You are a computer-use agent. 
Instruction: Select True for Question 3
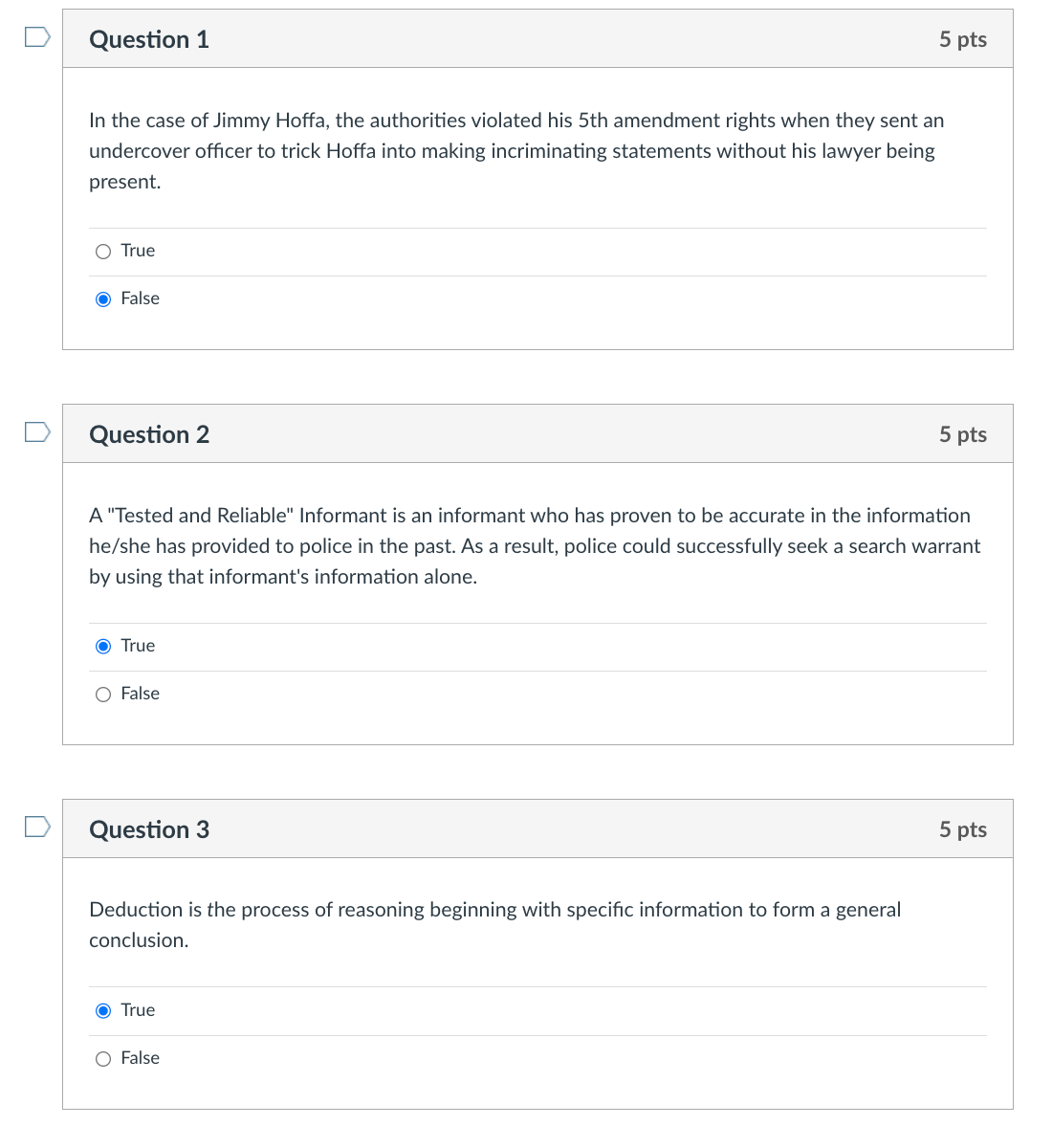[103, 1010]
